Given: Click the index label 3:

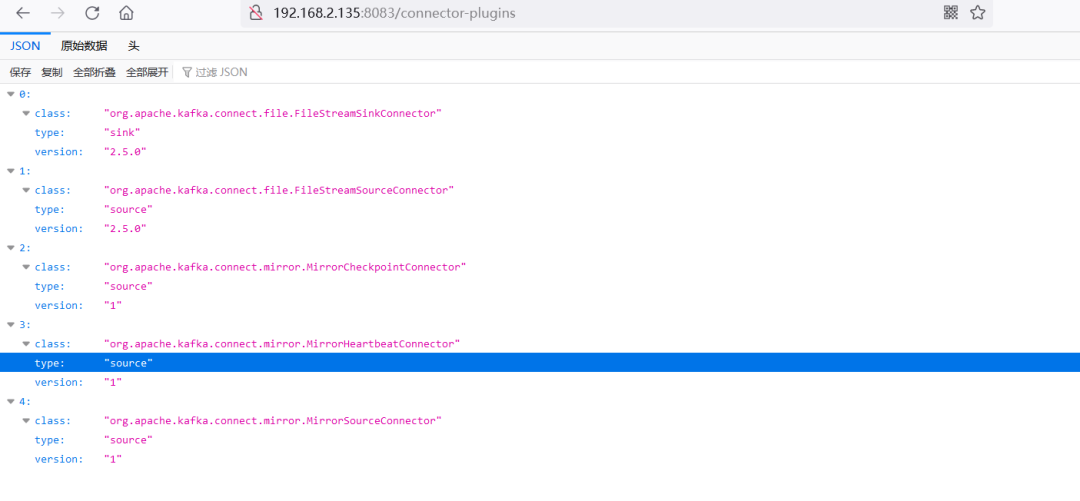Looking at the screenshot, I should [25, 324].
